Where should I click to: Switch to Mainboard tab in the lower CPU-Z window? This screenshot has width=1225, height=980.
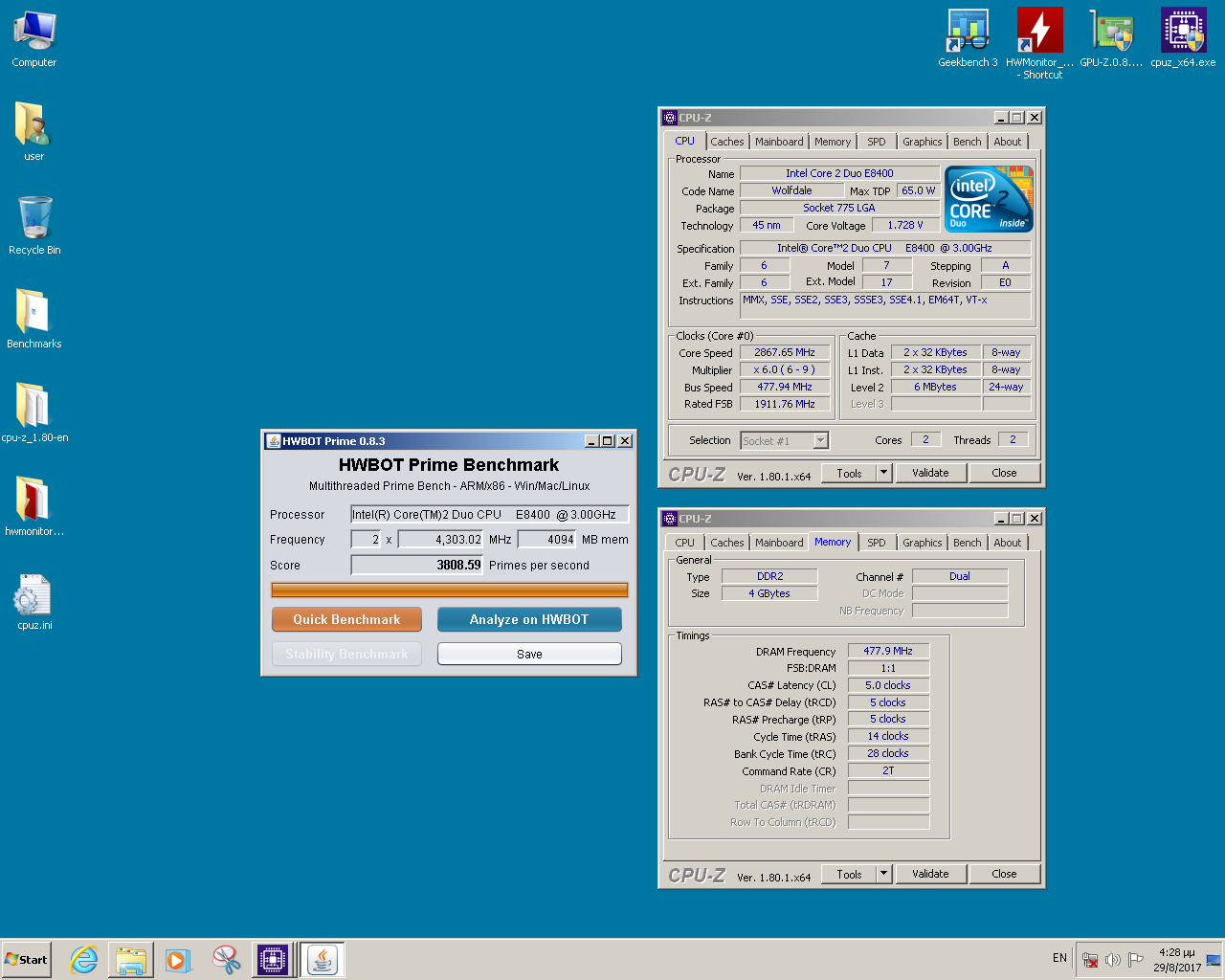(779, 543)
